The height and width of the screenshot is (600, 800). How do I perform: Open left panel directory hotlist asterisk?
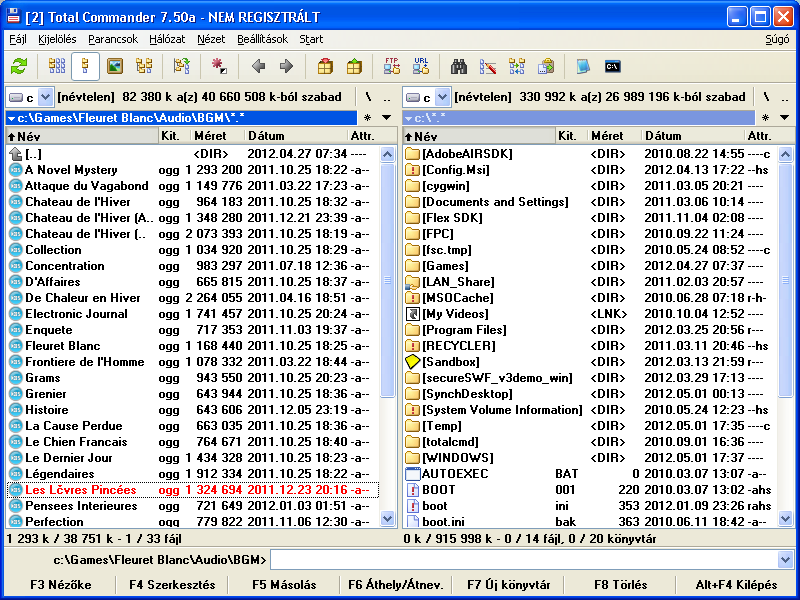(x=367, y=118)
